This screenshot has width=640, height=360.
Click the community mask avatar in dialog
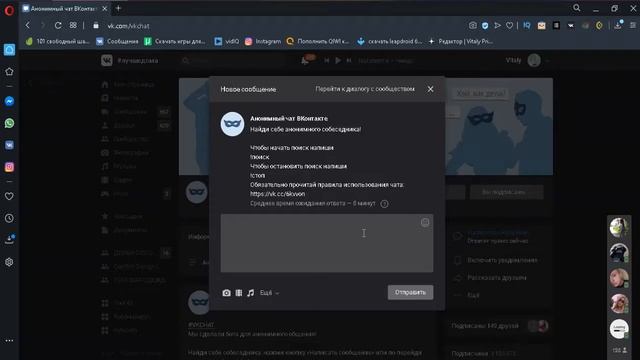[x=232, y=124]
